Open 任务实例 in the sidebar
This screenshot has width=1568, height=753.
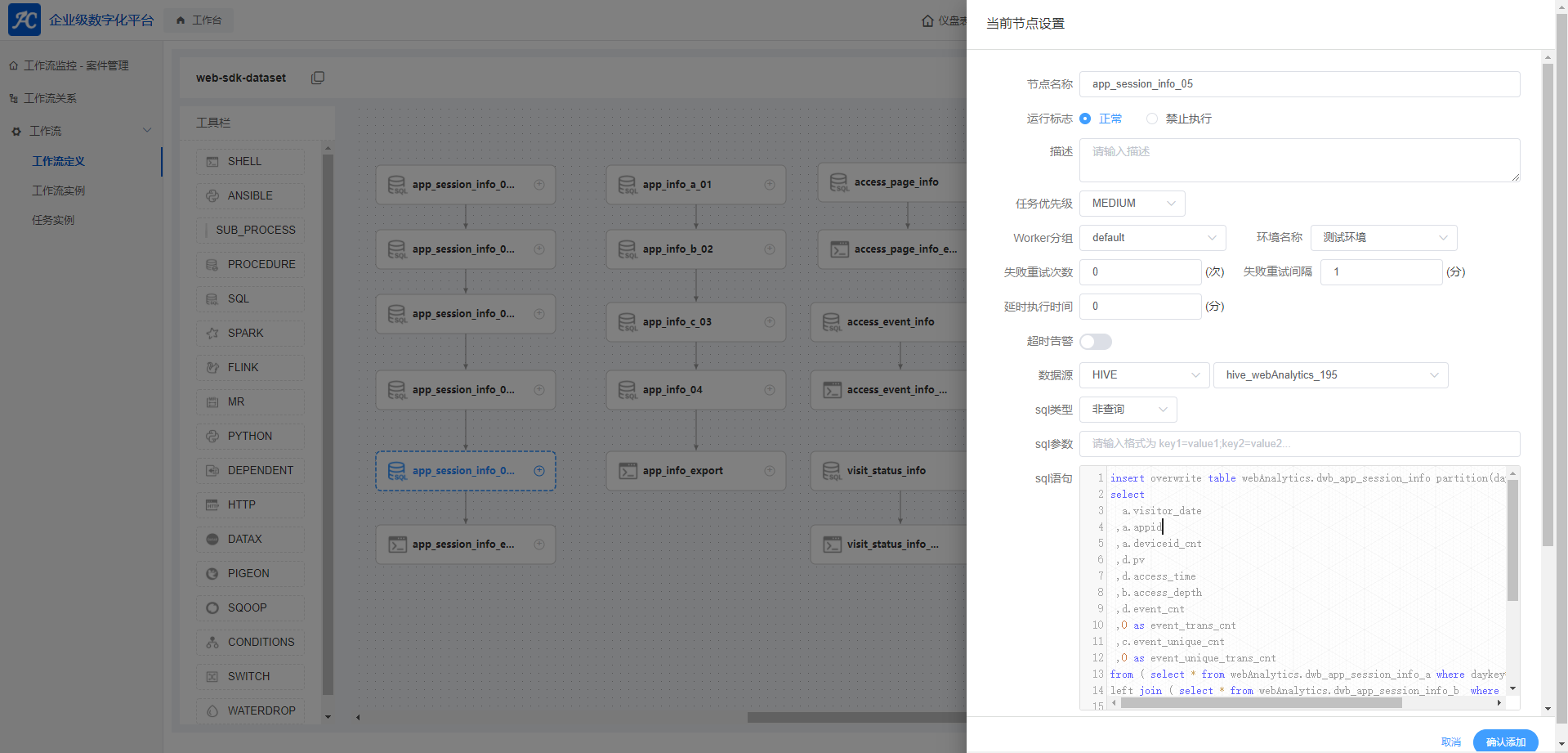click(53, 220)
